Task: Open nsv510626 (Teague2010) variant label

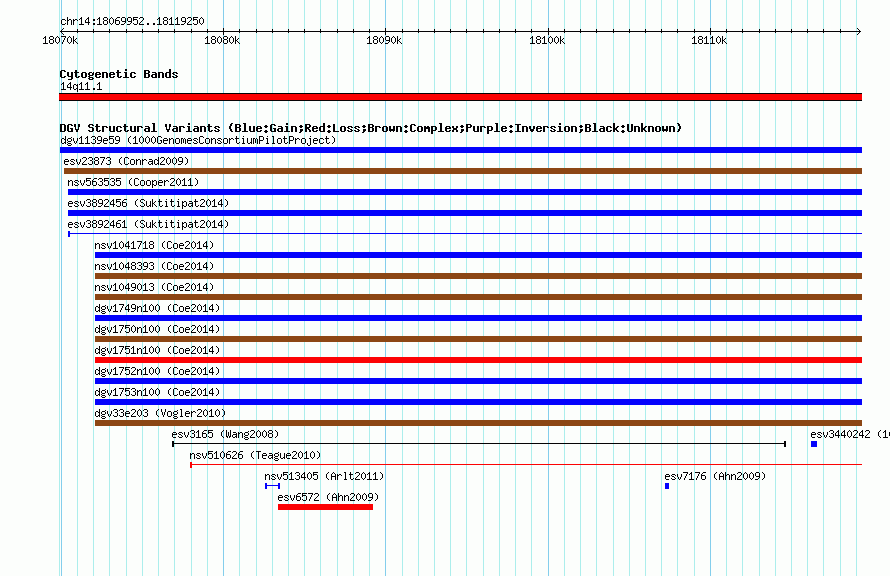Action: [255, 455]
